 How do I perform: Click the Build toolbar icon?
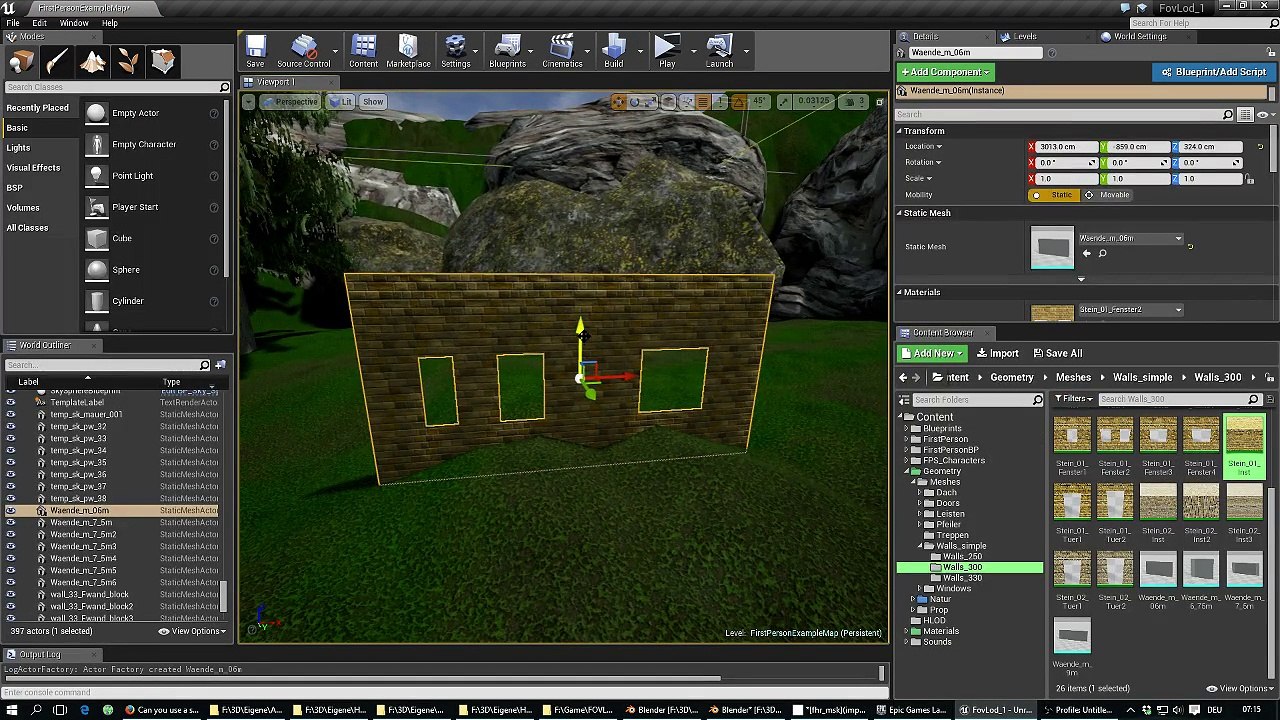tap(613, 51)
